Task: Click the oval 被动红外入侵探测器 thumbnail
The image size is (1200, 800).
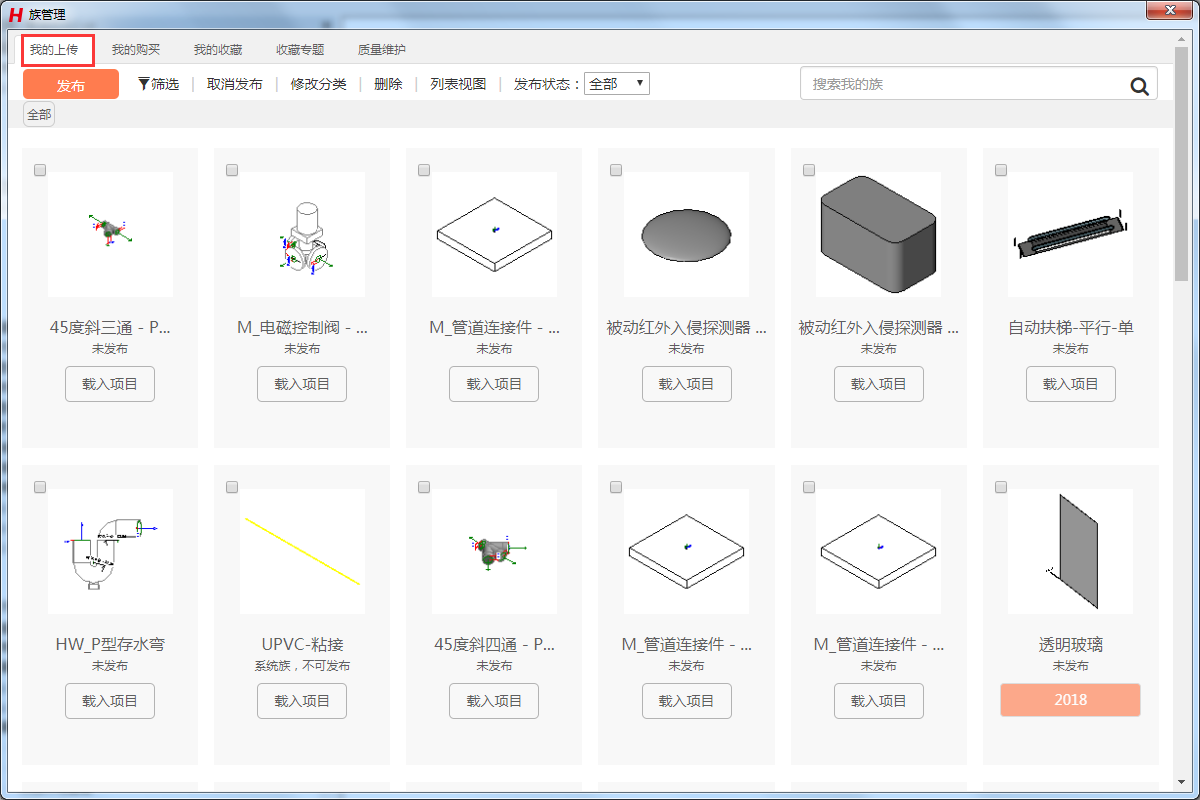Action: click(x=686, y=234)
